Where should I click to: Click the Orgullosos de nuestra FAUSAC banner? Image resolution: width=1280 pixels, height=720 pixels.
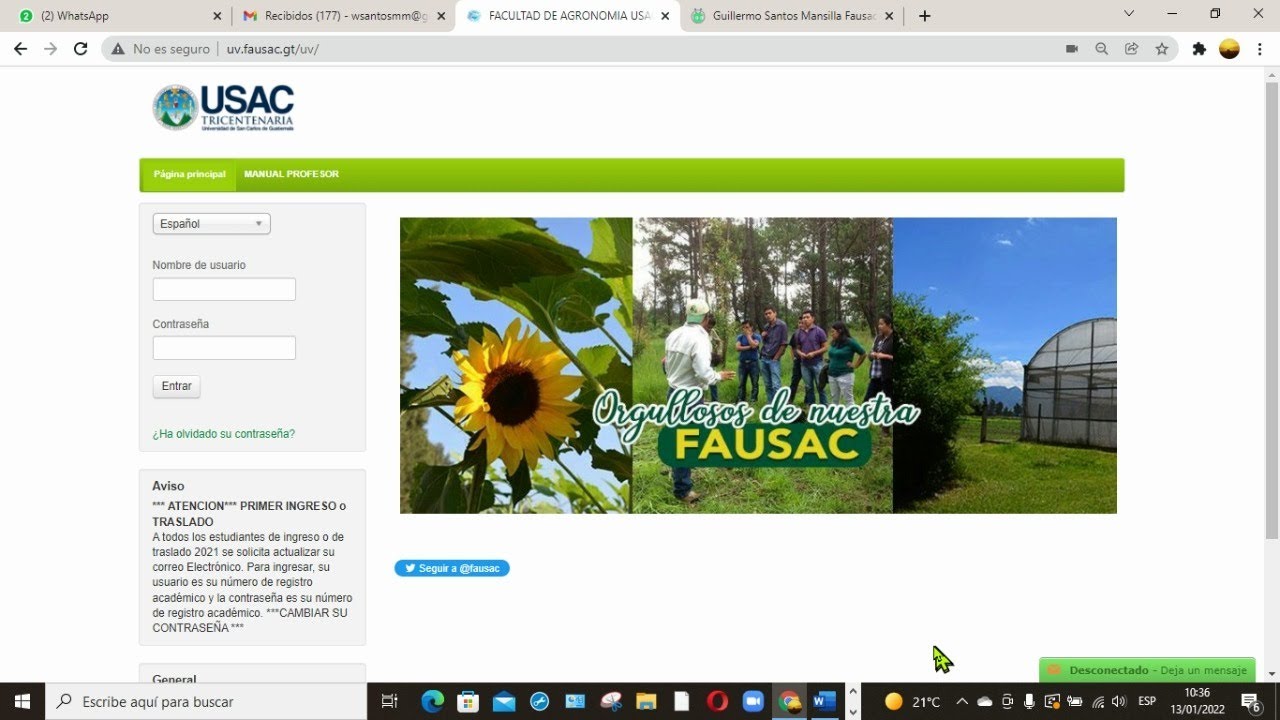758,366
